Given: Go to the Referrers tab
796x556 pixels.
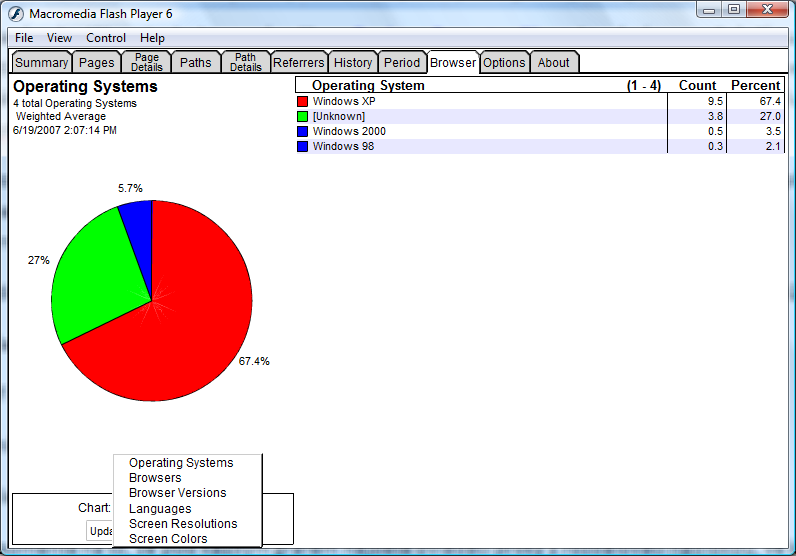Looking at the screenshot, I should click(298, 62).
